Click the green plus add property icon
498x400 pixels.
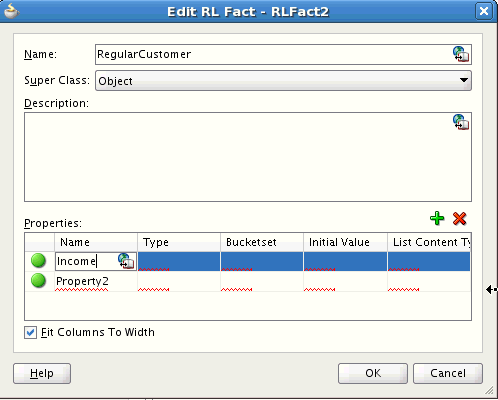437,219
